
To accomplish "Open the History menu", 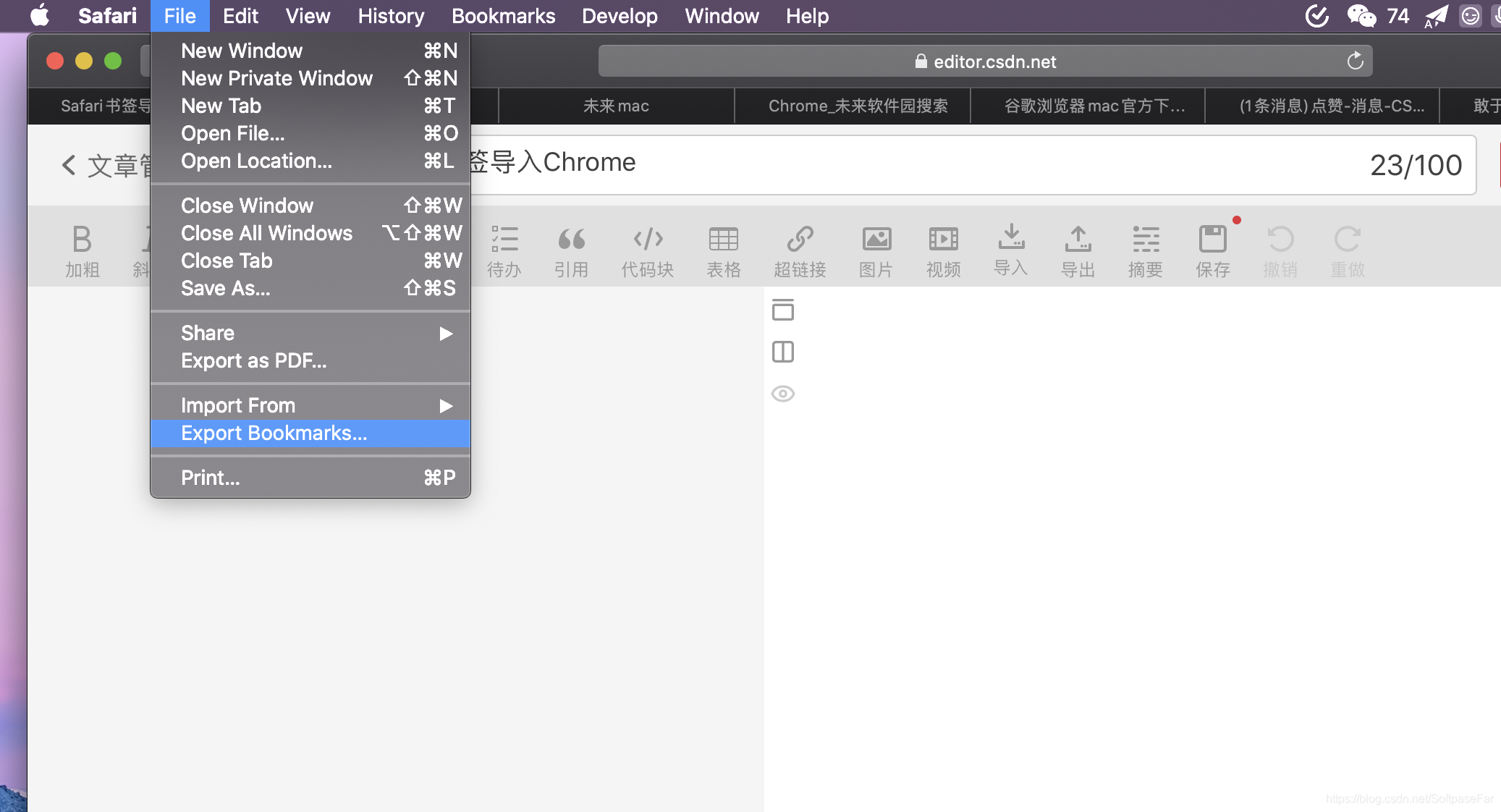I will point(391,15).
